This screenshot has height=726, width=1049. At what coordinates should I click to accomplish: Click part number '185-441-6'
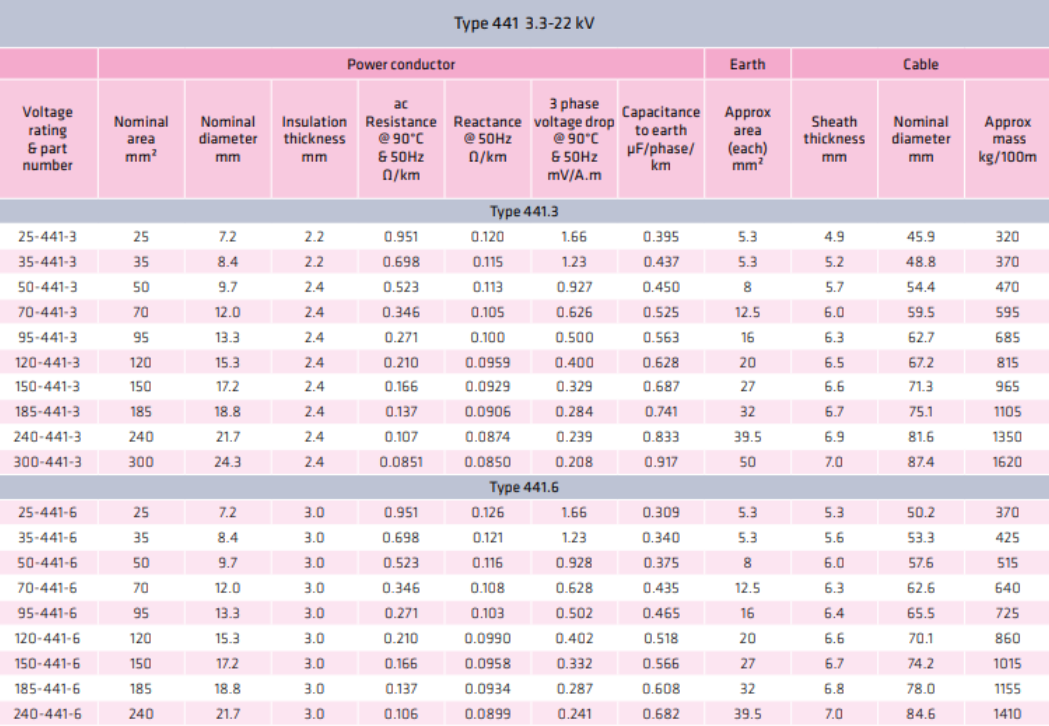(47, 689)
